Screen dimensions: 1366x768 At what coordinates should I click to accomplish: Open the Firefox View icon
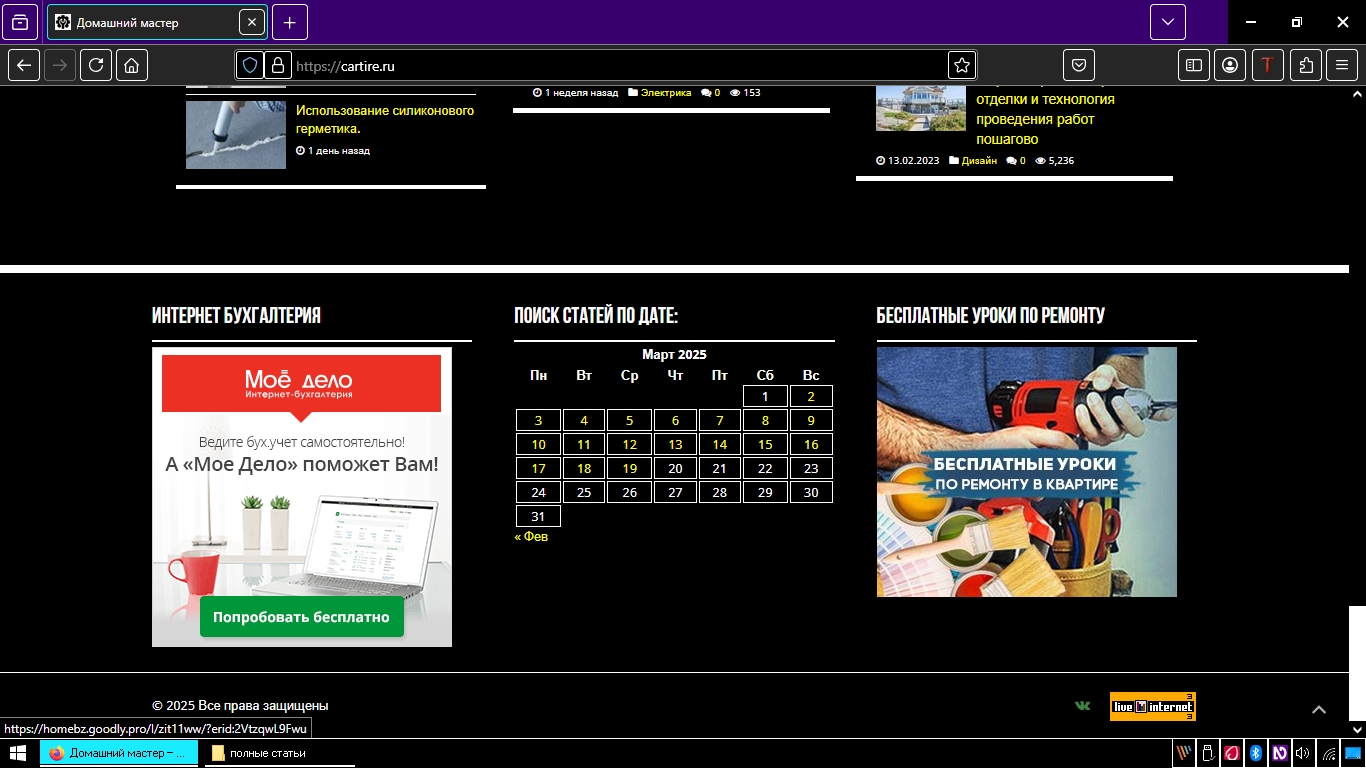(x=20, y=22)
